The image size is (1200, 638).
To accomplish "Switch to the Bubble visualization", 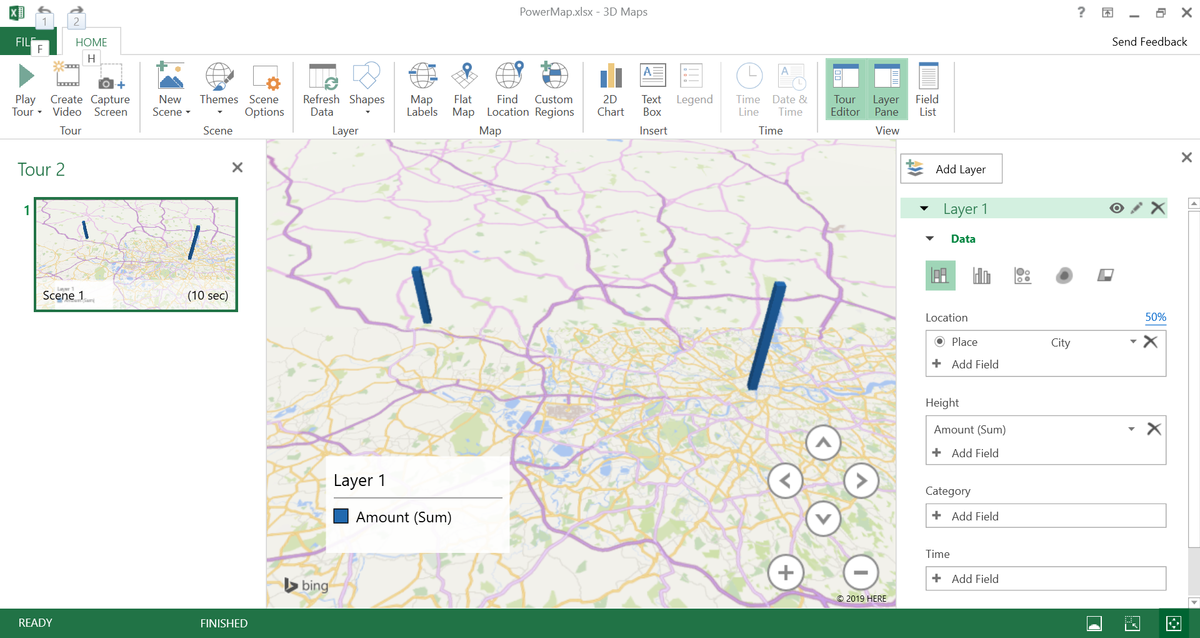I will point(1022,275).
